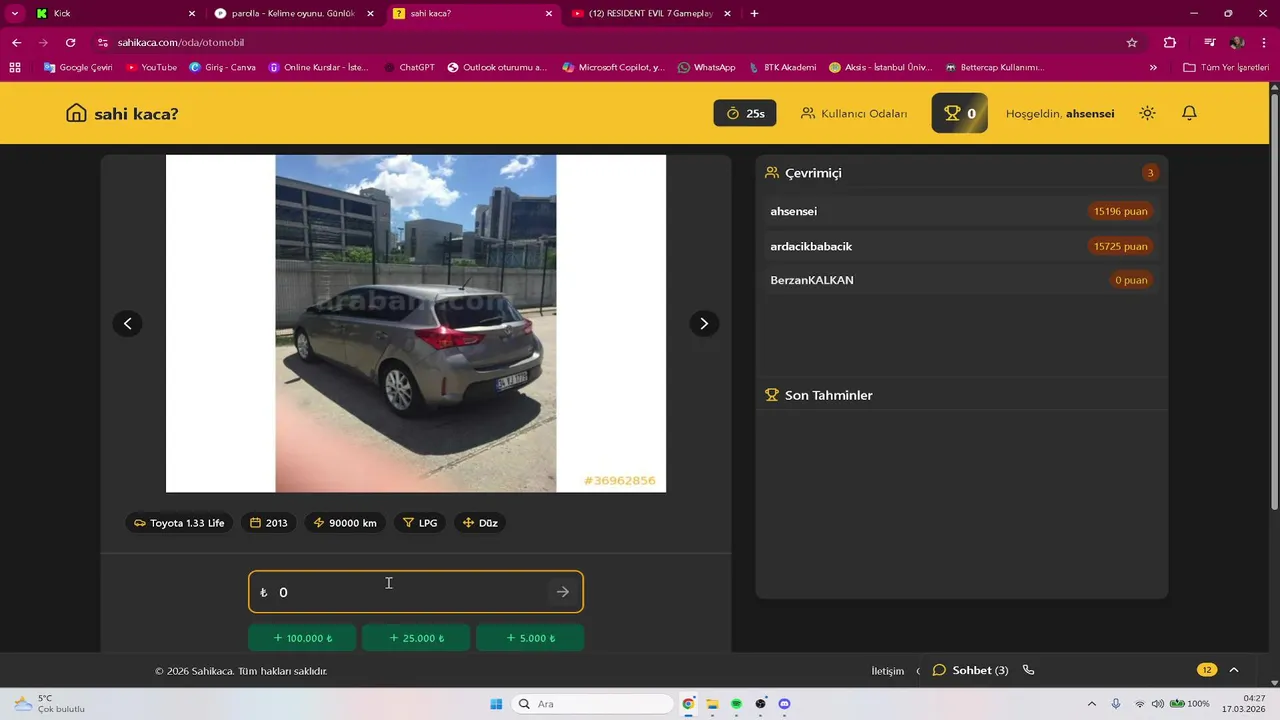Click the yellow 12 badge in chat bar
The image size is (1280, 720).
click(x=1207, y=670)
